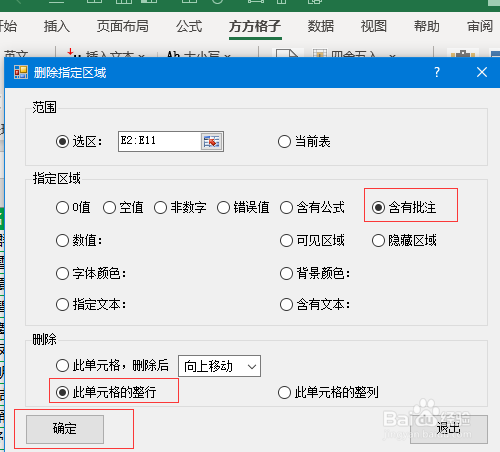The width and height of the screenshot is (500, 452).
Task: Open the 向上移动 dropdown
Action: tap(219, 366)
